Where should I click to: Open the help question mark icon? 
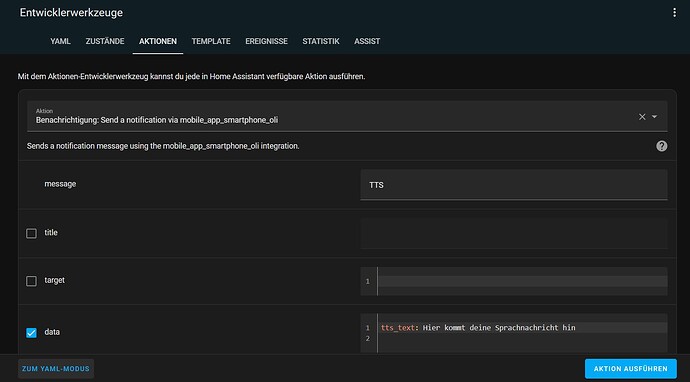click(661, 146)
